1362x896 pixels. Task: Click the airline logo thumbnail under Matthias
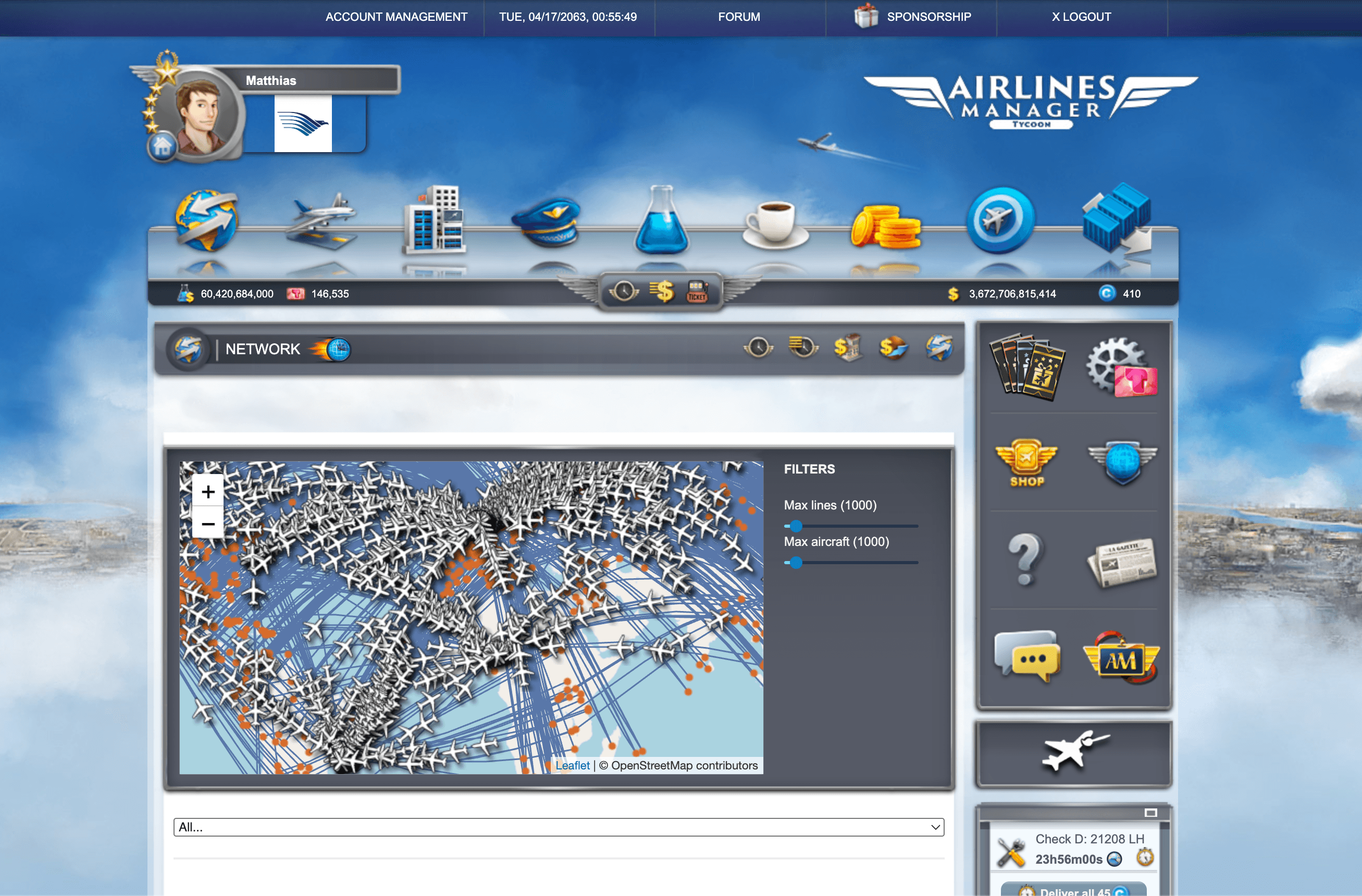pyautogui.click(x=303, y=123)
